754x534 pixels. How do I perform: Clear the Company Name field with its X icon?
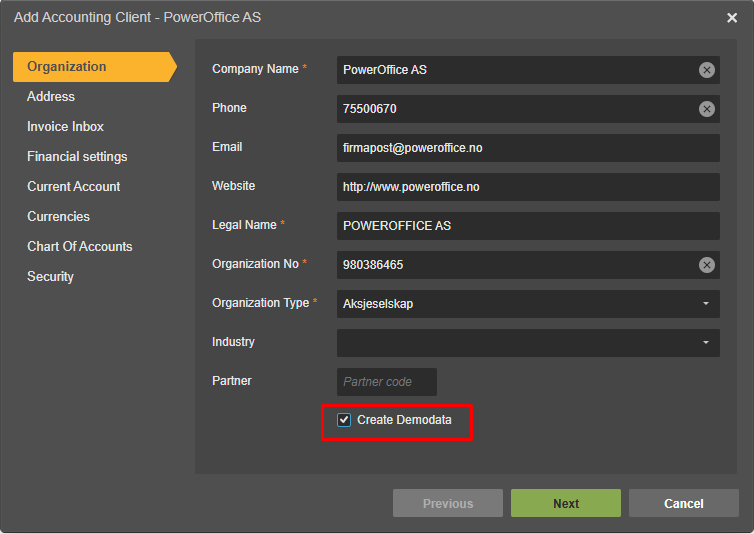(707, 70)
